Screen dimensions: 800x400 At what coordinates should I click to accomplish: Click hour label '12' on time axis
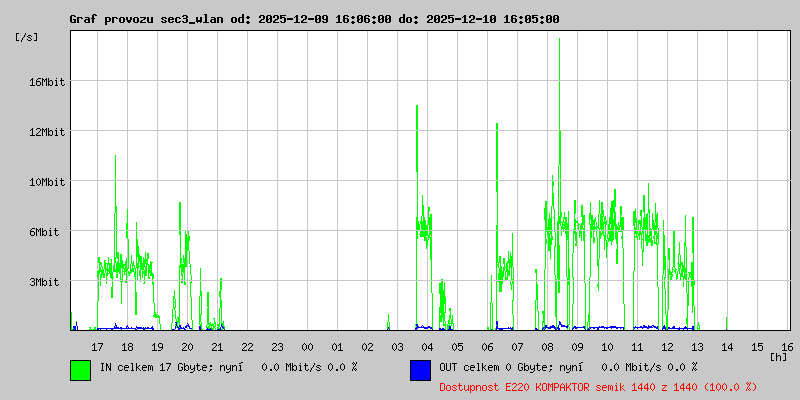pyautogui.click(x=667, y=347)
